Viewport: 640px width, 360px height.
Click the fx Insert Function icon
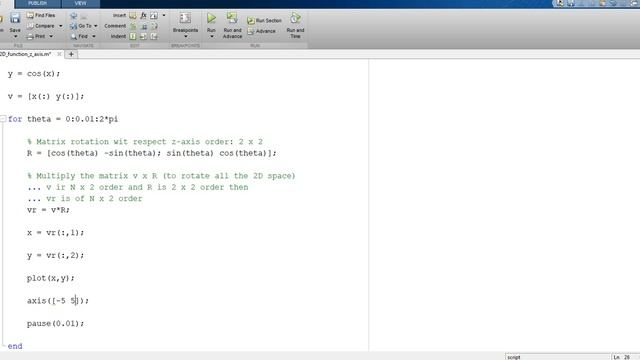[x=143, y=16]
